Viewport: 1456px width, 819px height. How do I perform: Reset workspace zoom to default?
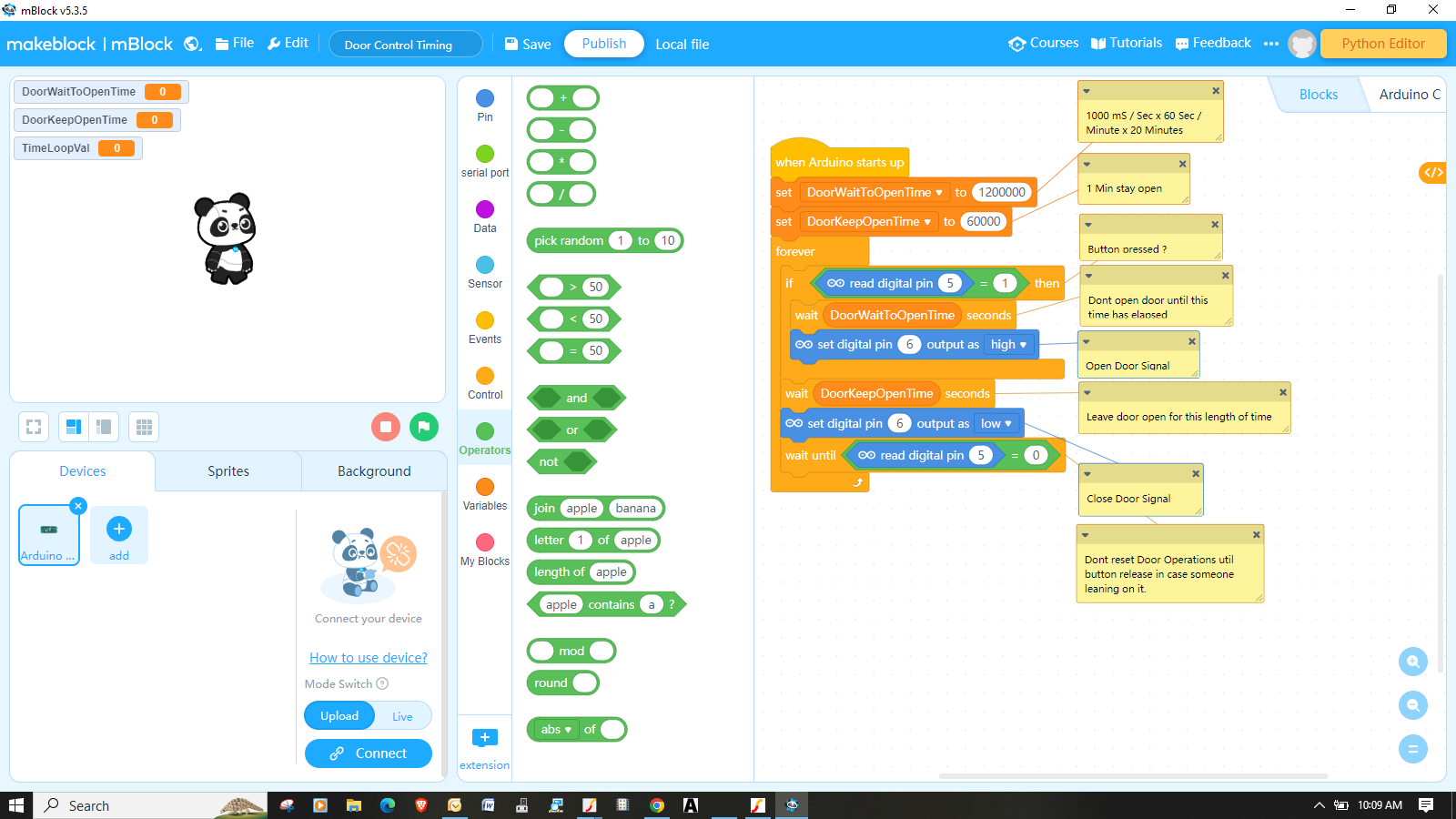(x=1413, y=749)
